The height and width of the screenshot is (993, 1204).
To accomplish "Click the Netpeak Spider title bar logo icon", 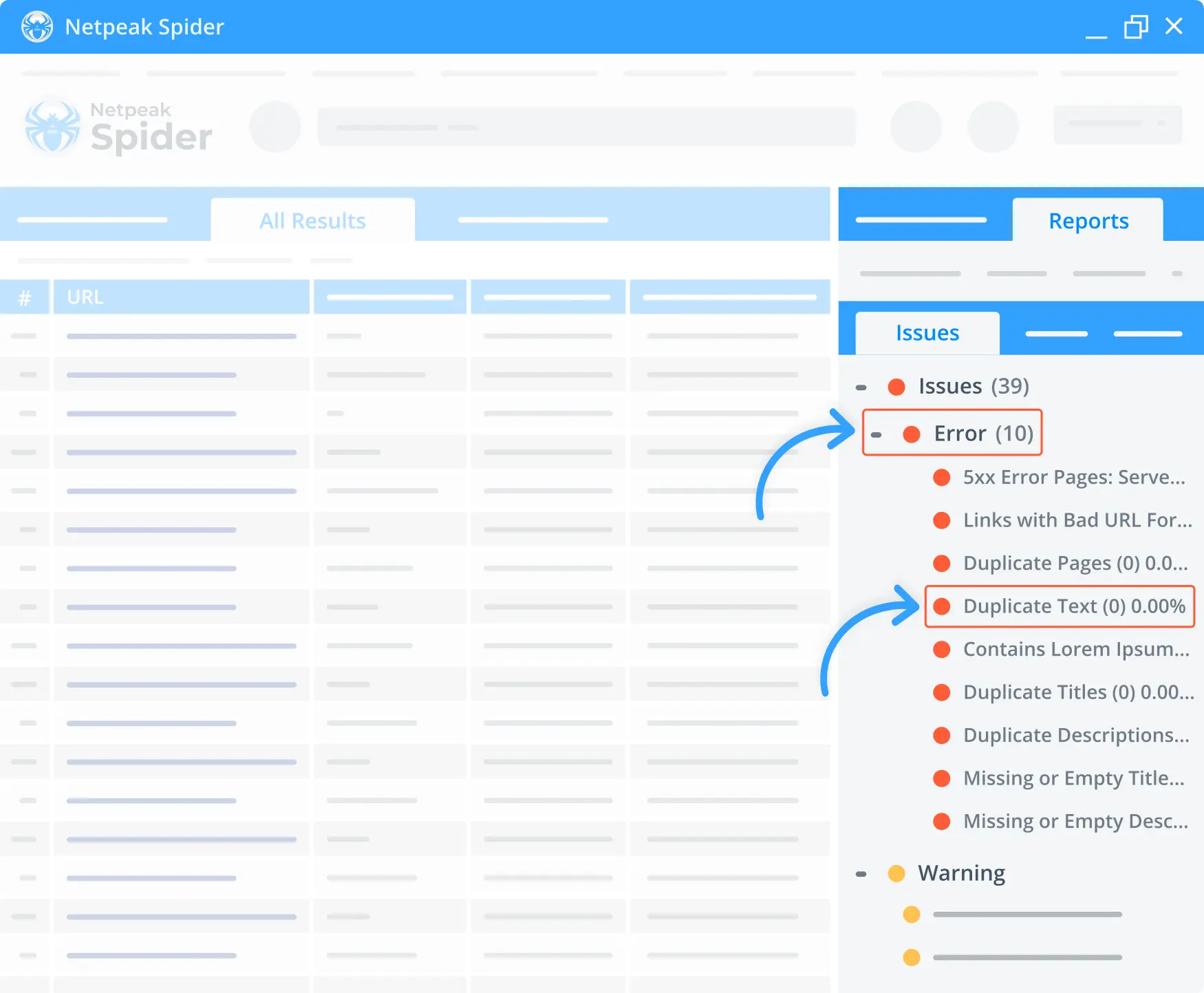I will pyautogui.click(x=36, y=27).
